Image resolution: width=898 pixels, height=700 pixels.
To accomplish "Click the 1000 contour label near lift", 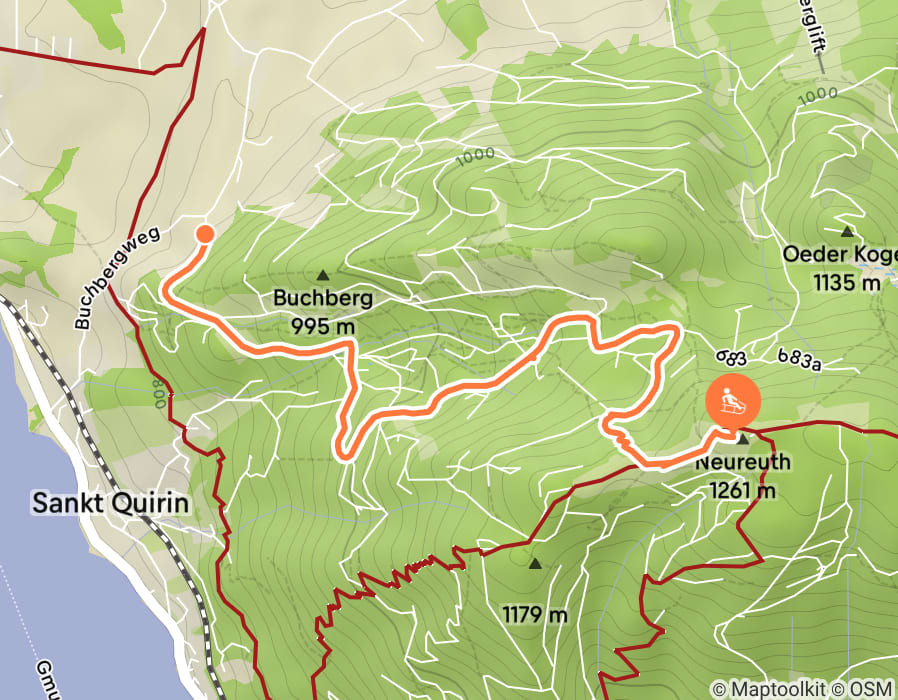I will point(818,96).
